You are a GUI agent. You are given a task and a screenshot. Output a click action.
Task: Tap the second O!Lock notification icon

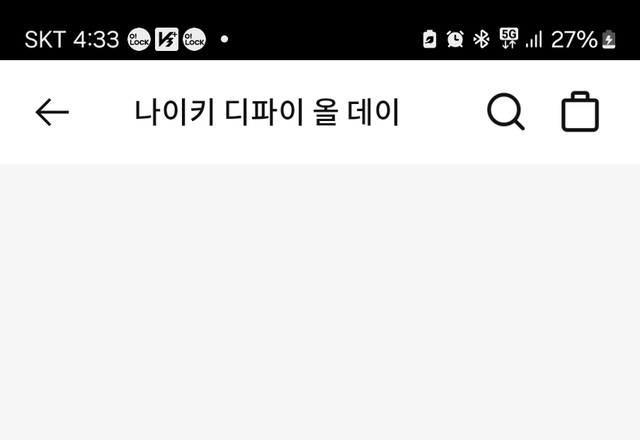click(x=194, y=40)
